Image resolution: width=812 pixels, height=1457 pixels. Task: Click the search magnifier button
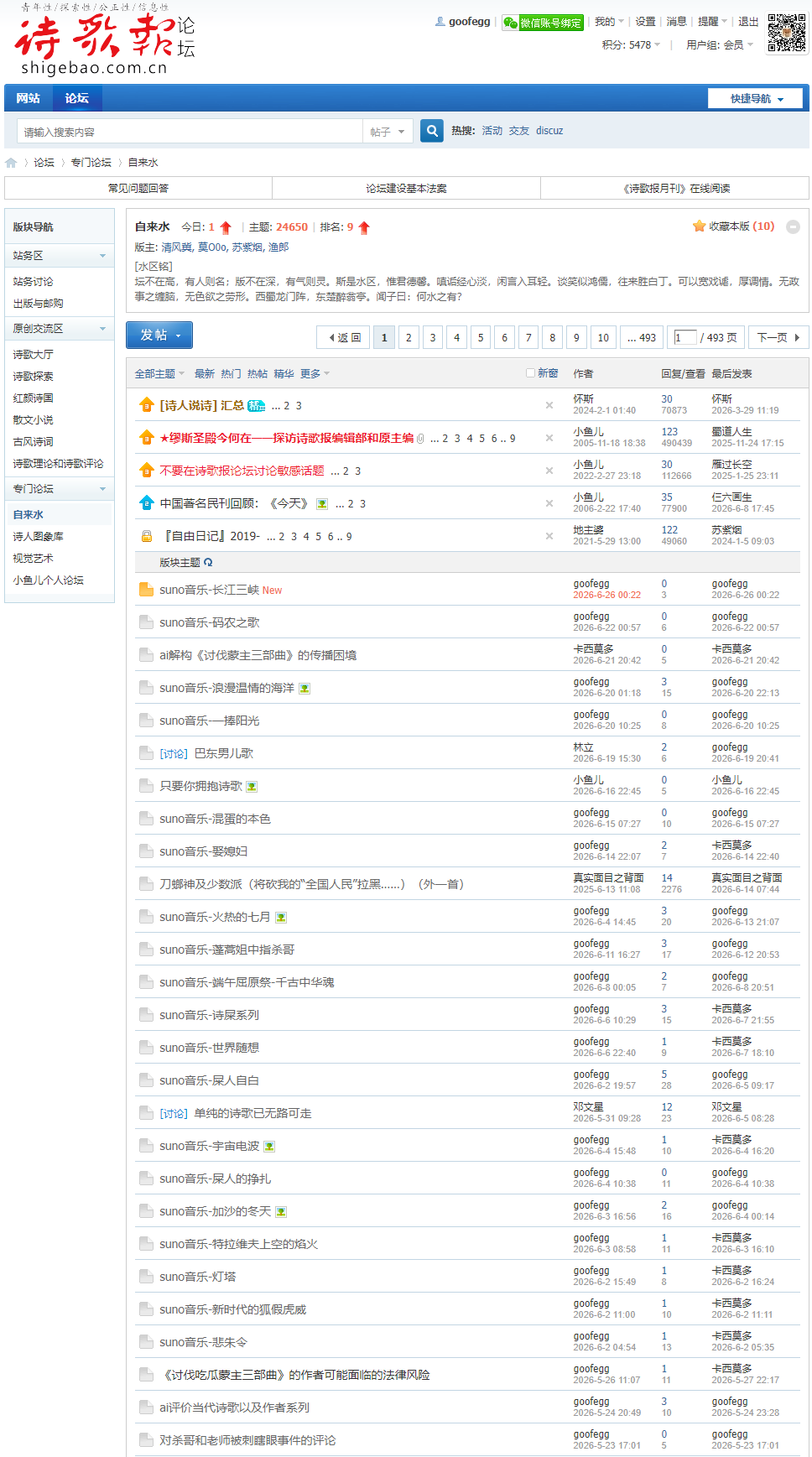click(x=432, y=131)
